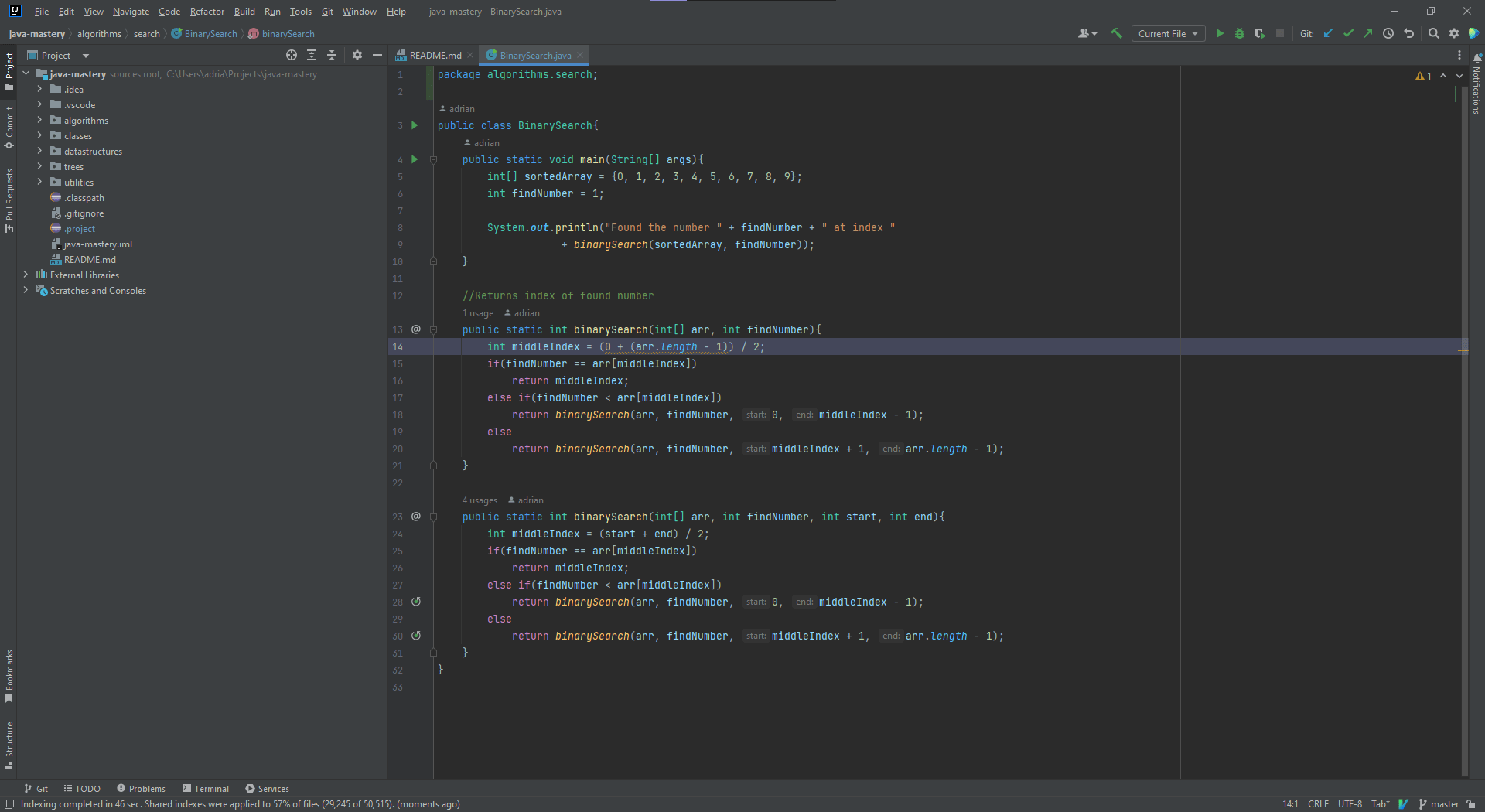Expand the External Libraries node
The image size is (1485, 812).
tap(26, 275)
